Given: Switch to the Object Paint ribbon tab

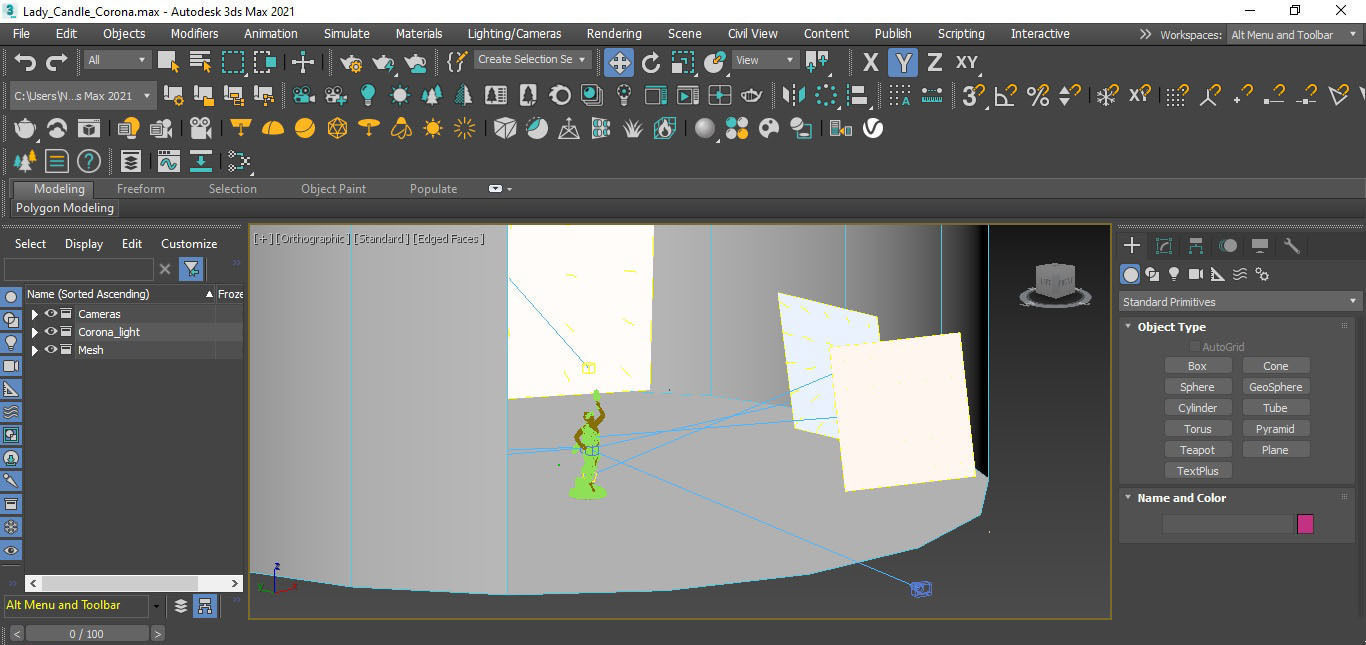Looking at the screenshot, I should tap(333, 188).
